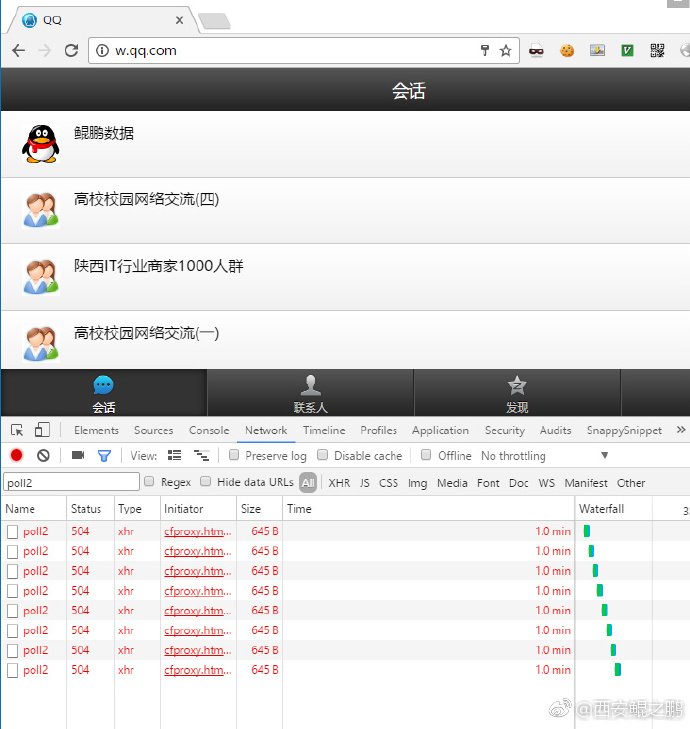Click the browser forward arrow

(44, 50)
